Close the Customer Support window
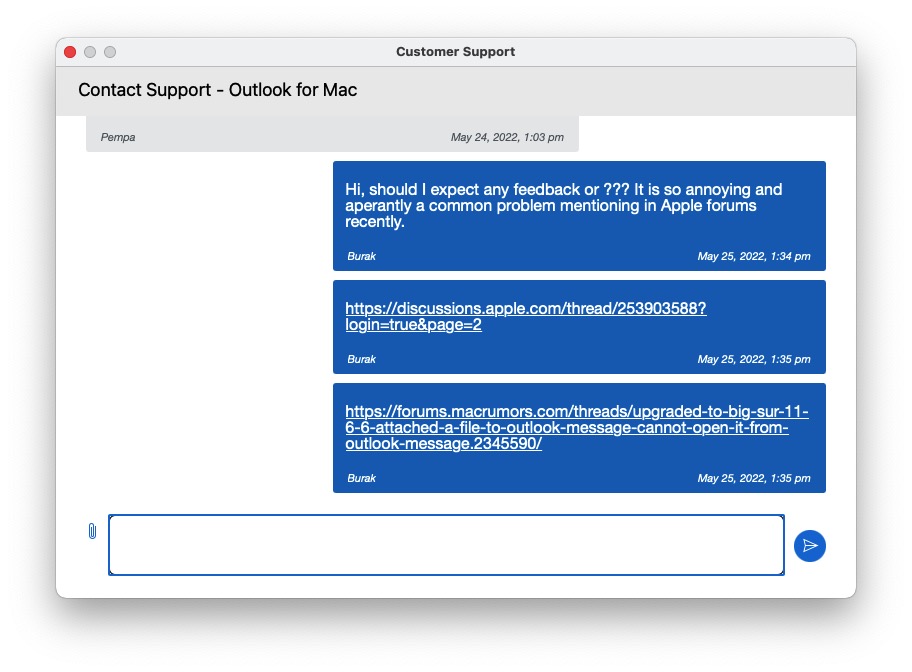The image size is (912, 672). 70,52
